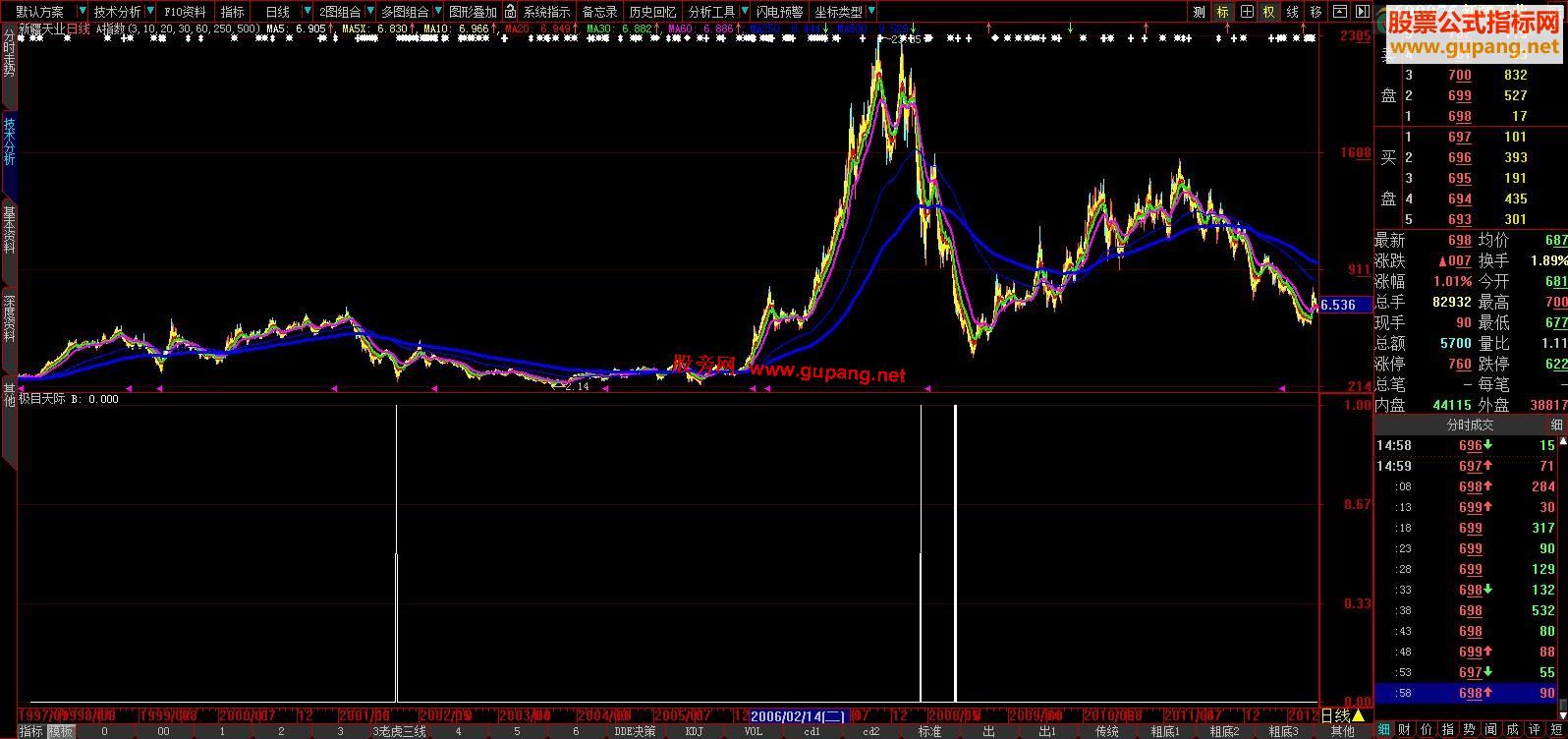Open the 多图组合 dropdown arrow
Image resolution: width=1568 pixels, height=739 pixels.
(x=437, y=12)
